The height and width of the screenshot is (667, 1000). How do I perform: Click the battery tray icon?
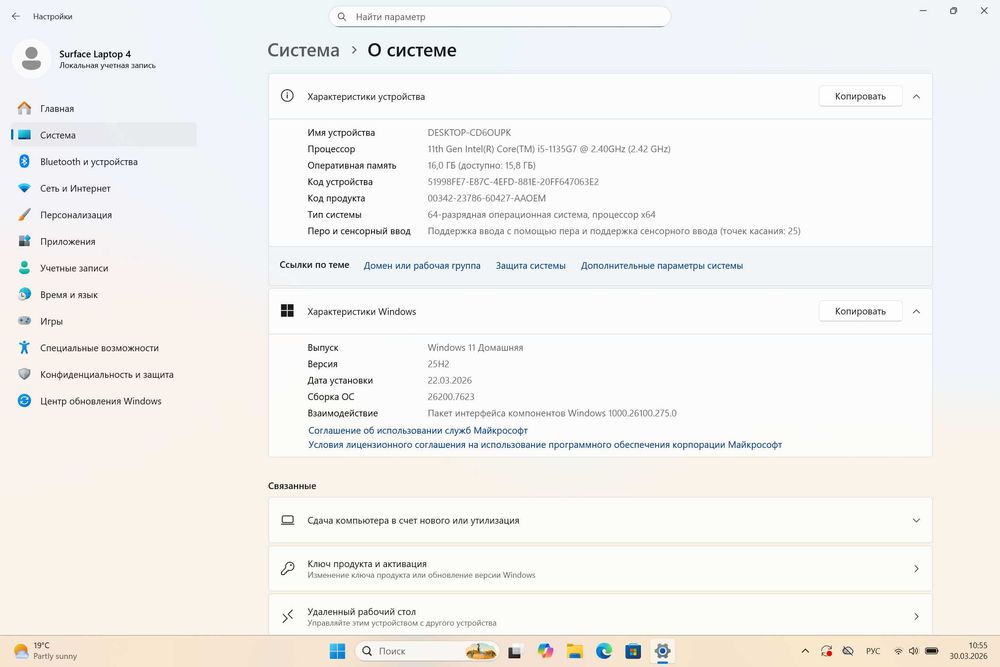click(931, 651)
